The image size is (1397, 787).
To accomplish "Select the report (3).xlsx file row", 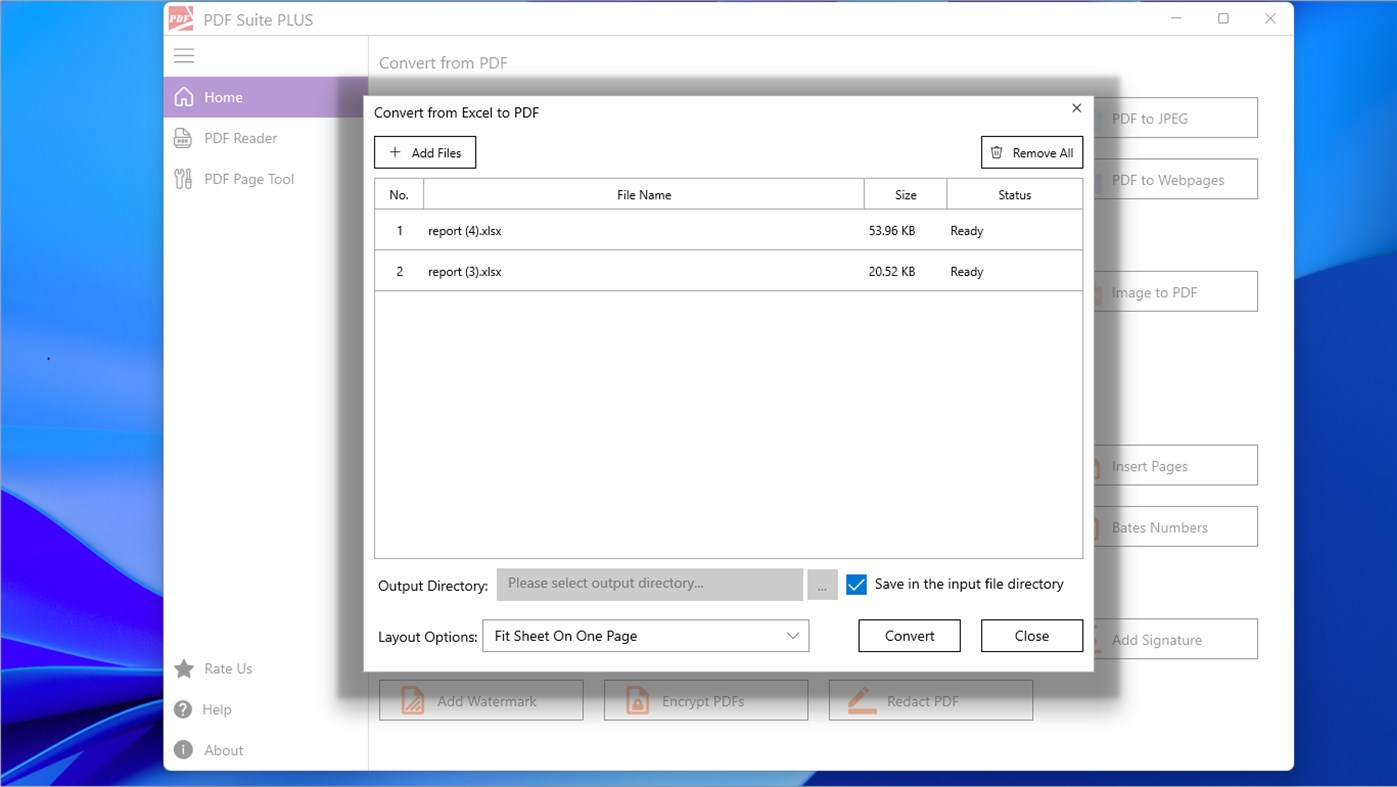I will (700, 270).
